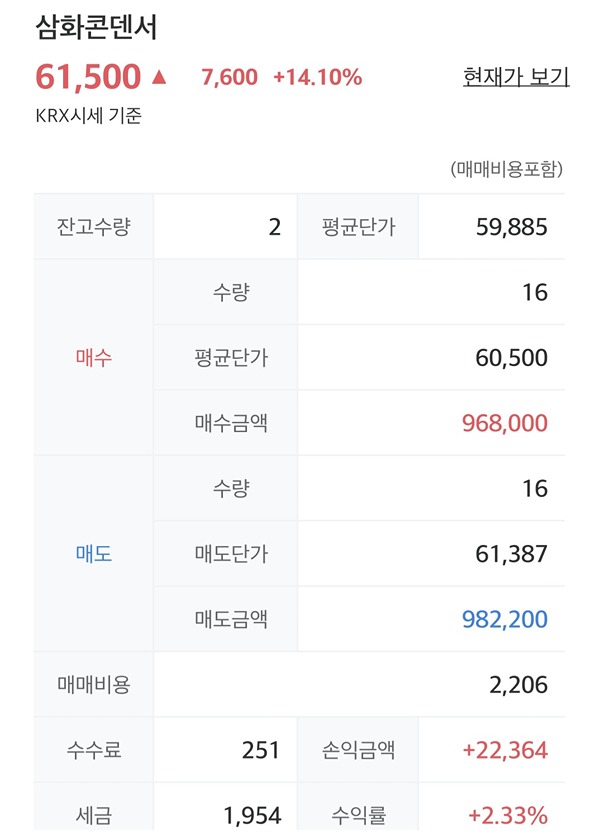Viewport: 600px width, 840px height.
Task: Click the 삼화콘덴서 stock name heading
Action: (x=96, y=27)
